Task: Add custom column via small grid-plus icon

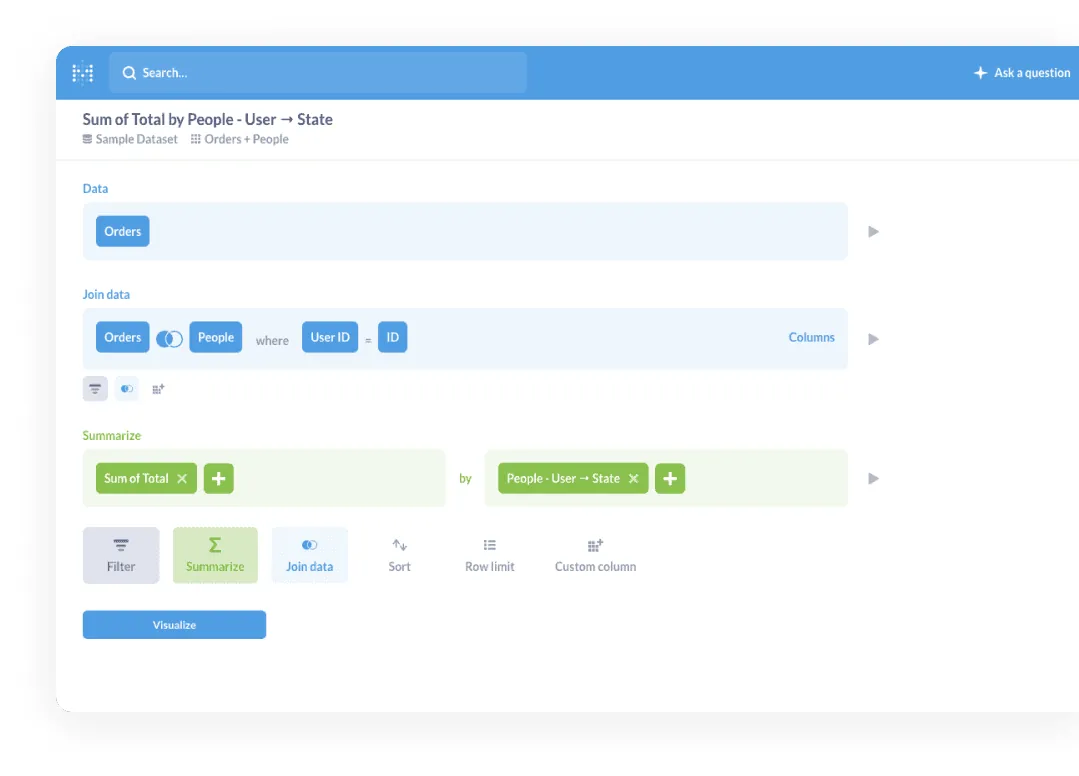Action: point(158,389)
